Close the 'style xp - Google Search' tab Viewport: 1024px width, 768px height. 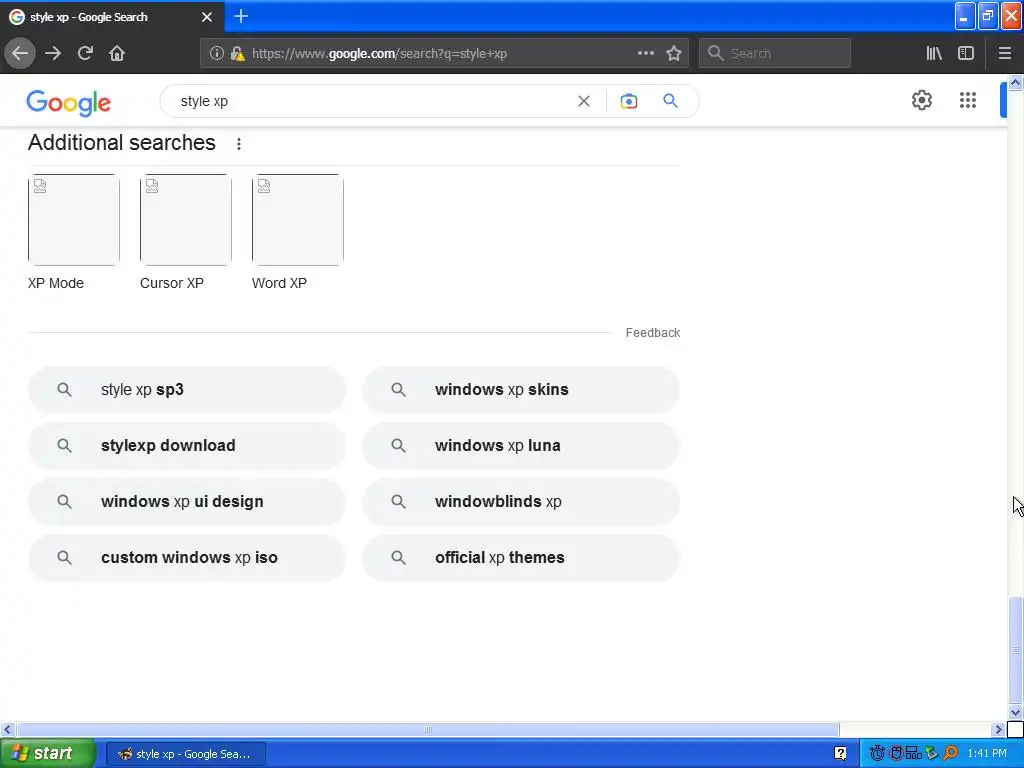[207, 17]
